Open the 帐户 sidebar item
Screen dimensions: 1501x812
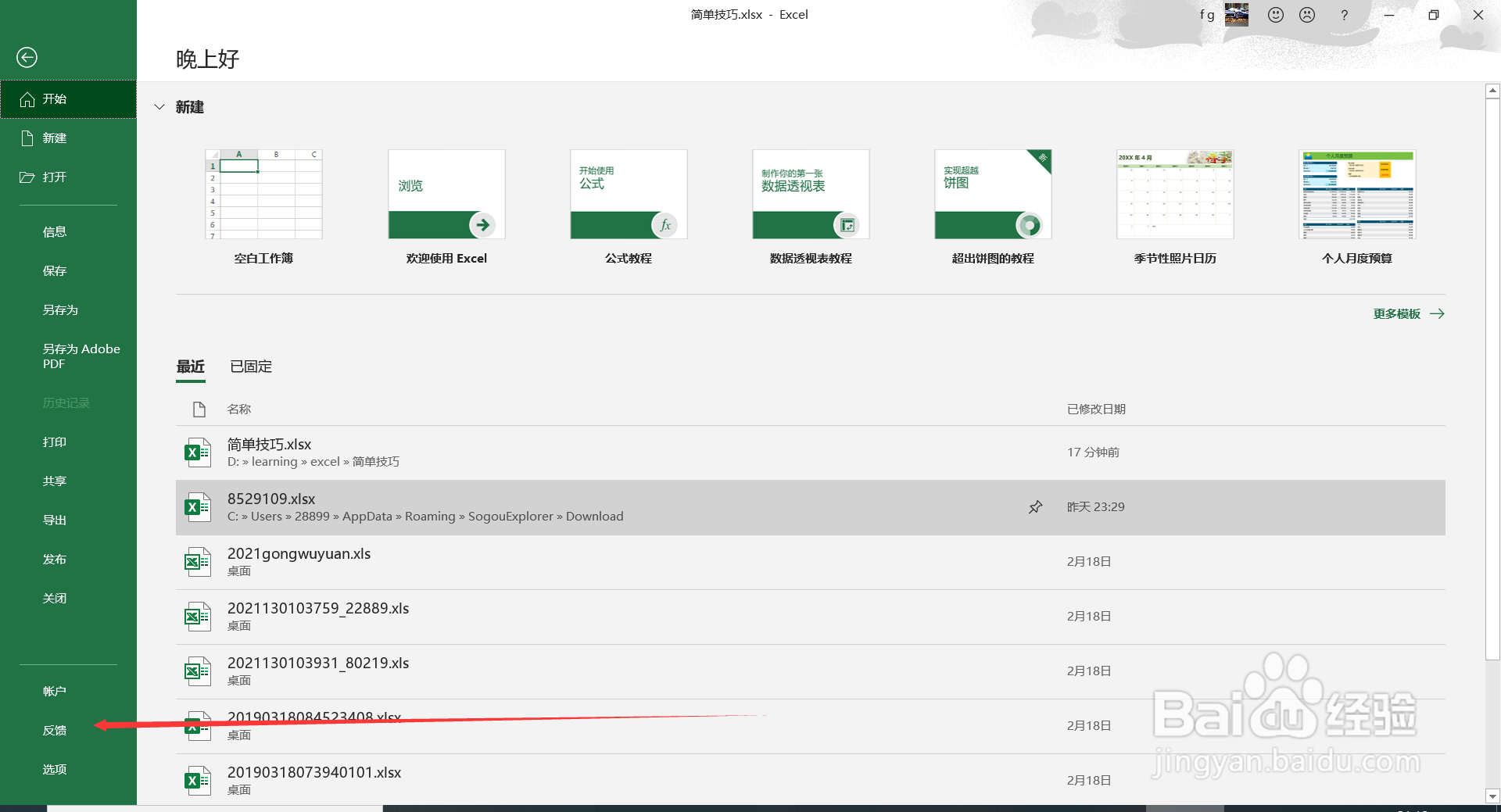coord(69,692)
